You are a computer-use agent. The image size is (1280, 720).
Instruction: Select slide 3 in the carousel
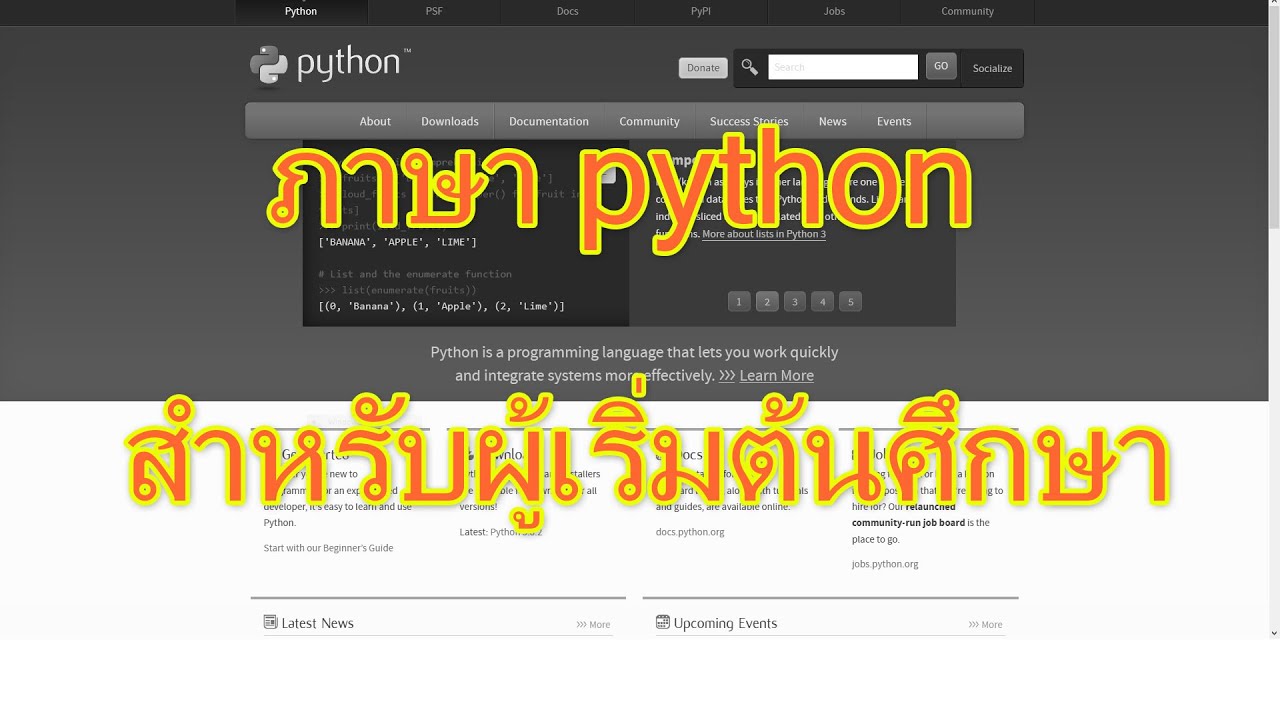[795, 301]
